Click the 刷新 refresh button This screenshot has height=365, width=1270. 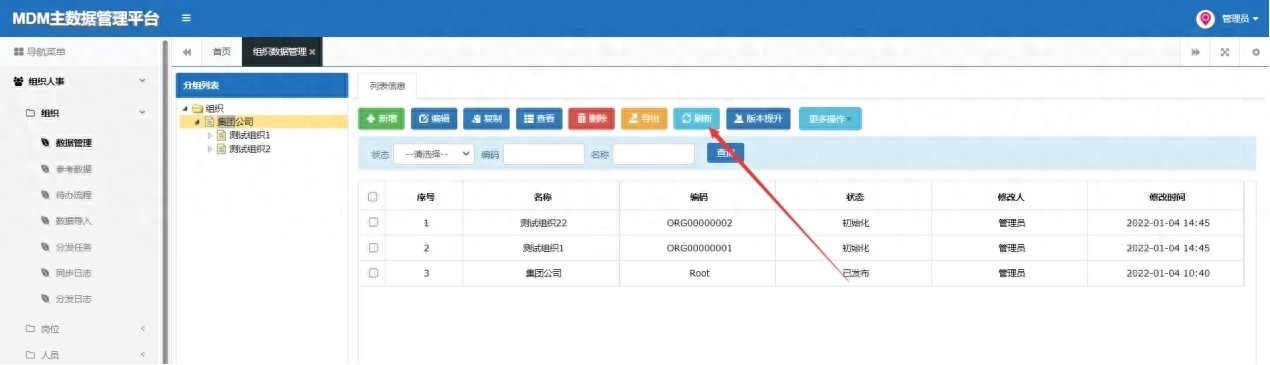(x=696, y=118)
